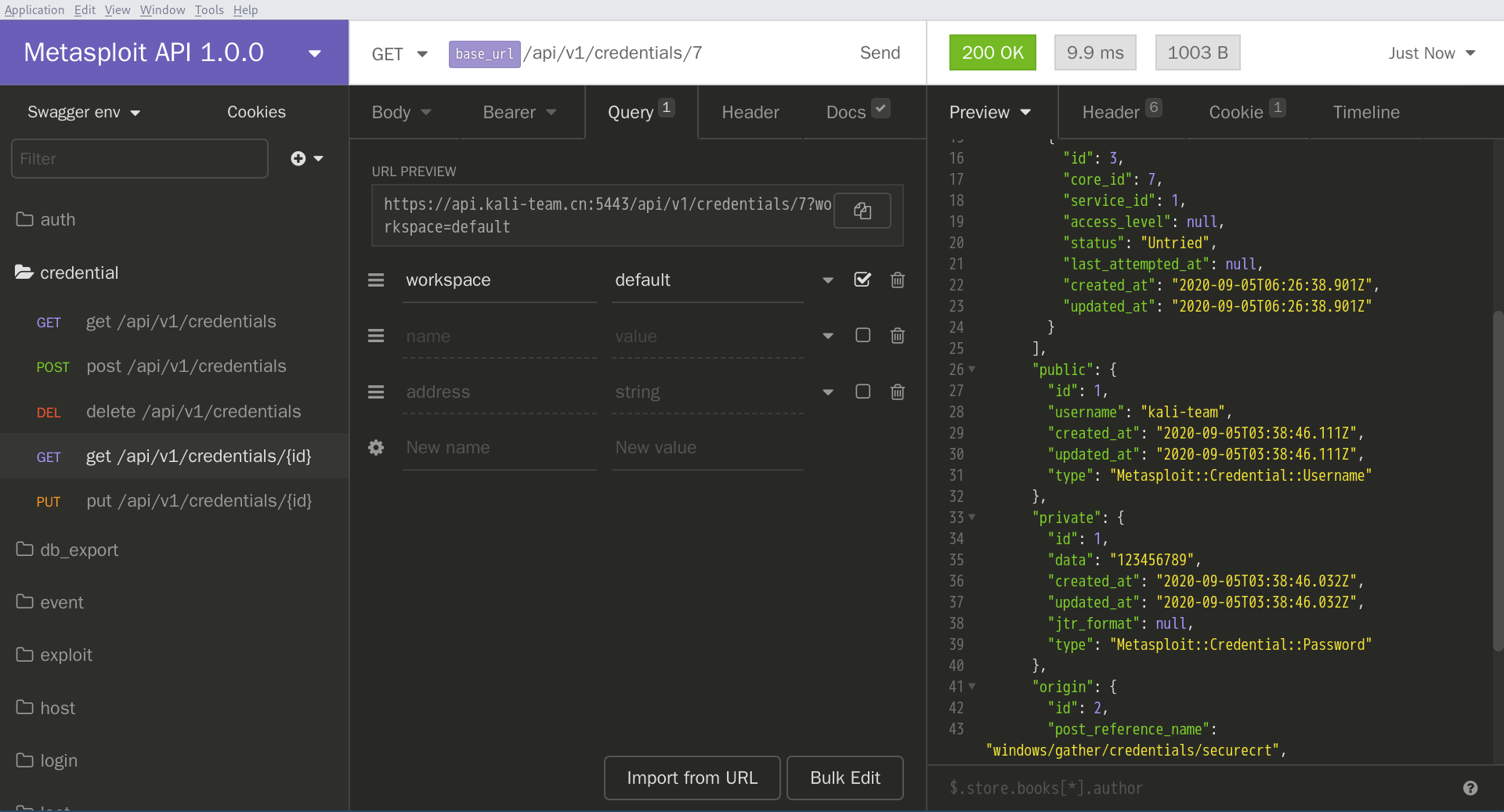Send the request
Image resolution: width=1504 pixels, height=812 pixels.
click(880, 52)
